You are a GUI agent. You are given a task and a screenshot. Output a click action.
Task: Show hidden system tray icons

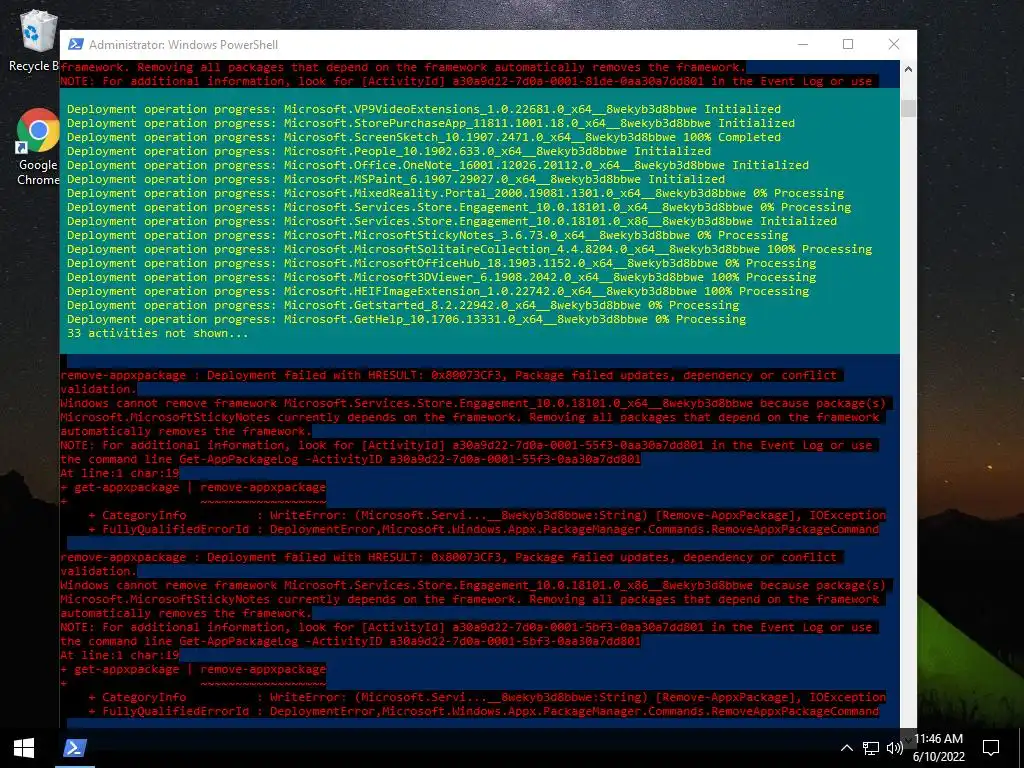point(846,748)
